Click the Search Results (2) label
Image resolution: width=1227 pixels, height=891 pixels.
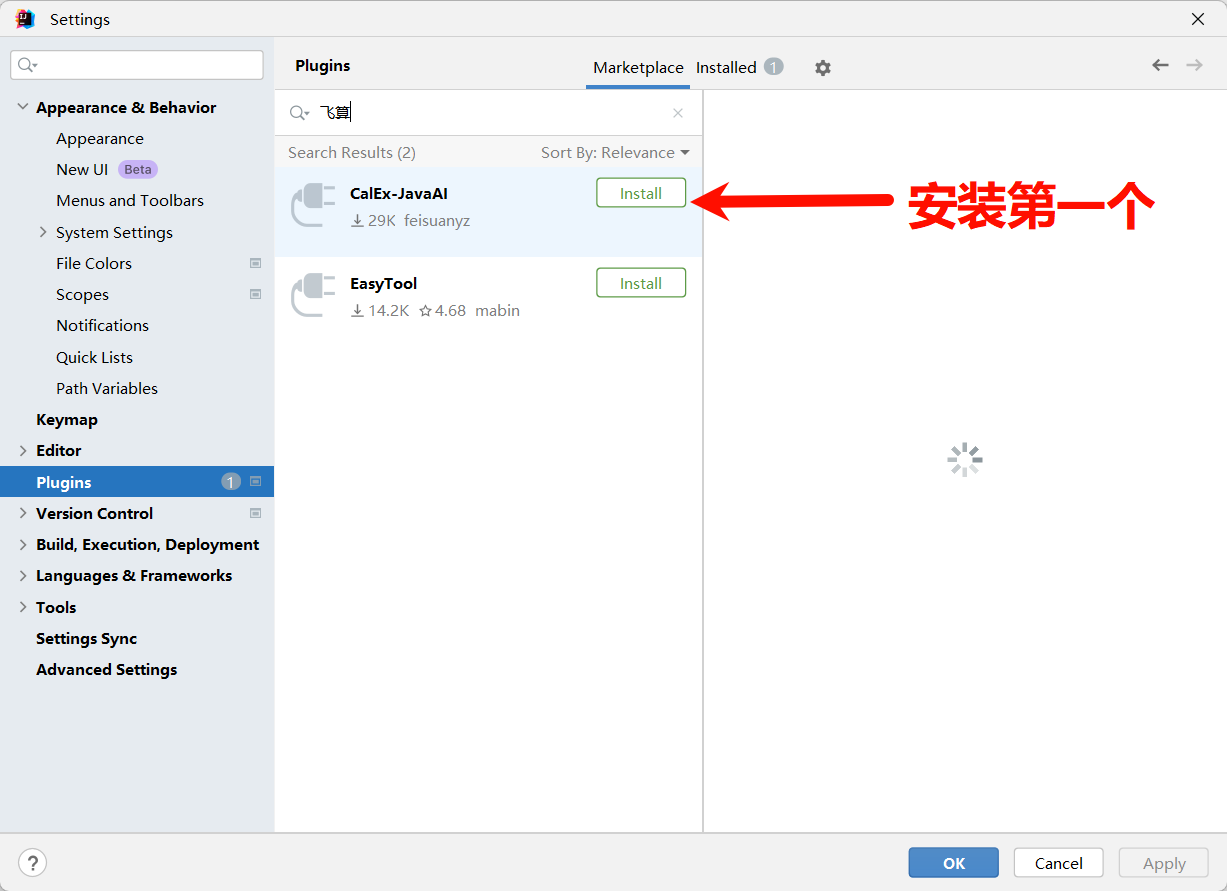(352, 152)
